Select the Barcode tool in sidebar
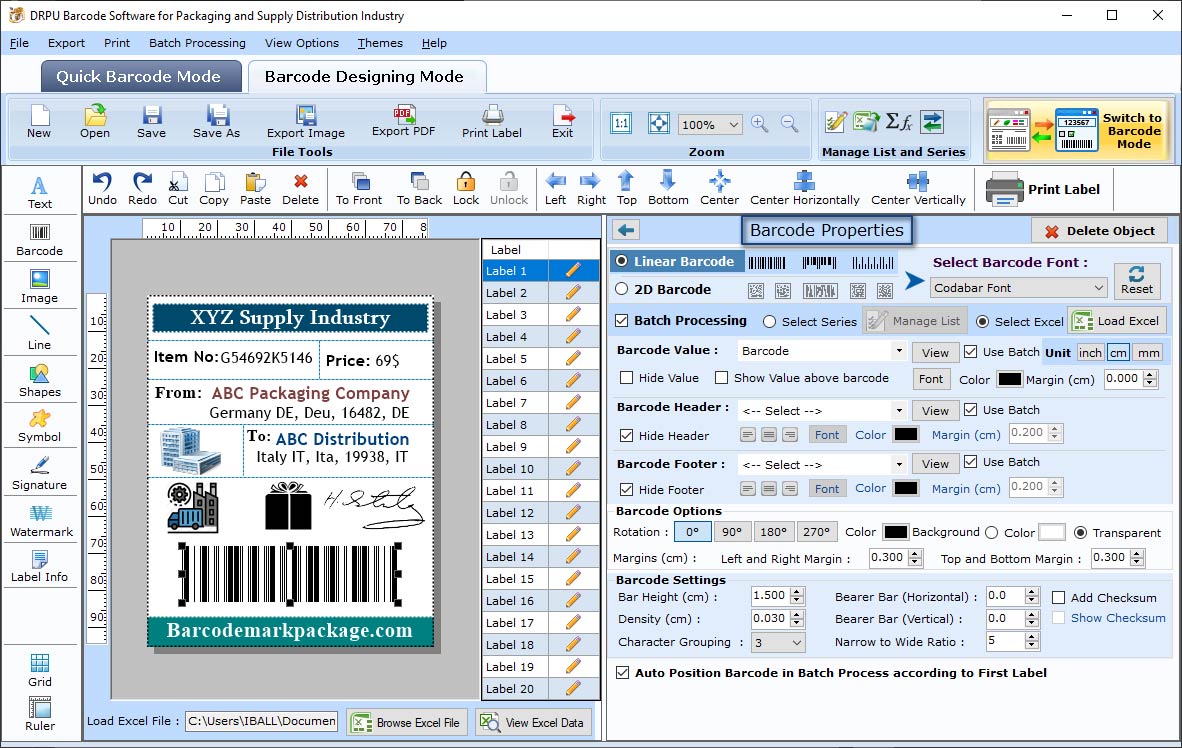Image resolution: width=1182 pixels, height=748 pixels. point(39,240)
